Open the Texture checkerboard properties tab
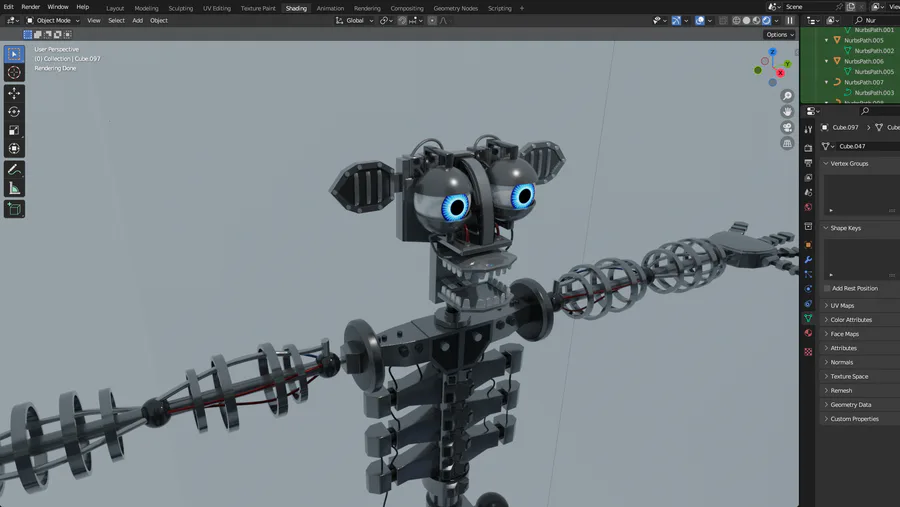 coord(808,352)
